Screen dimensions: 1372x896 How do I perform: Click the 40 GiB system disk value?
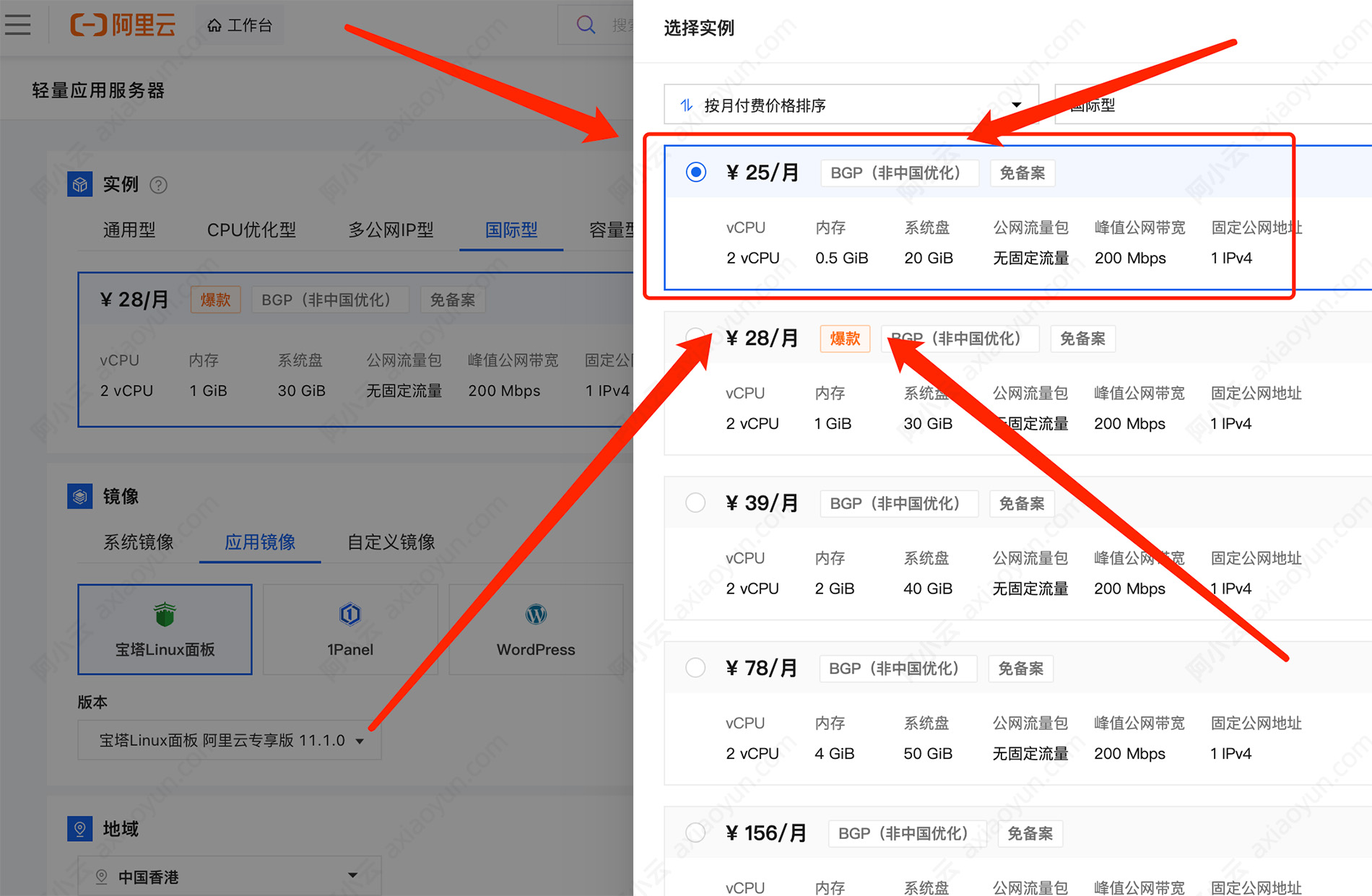coord(928,588)
